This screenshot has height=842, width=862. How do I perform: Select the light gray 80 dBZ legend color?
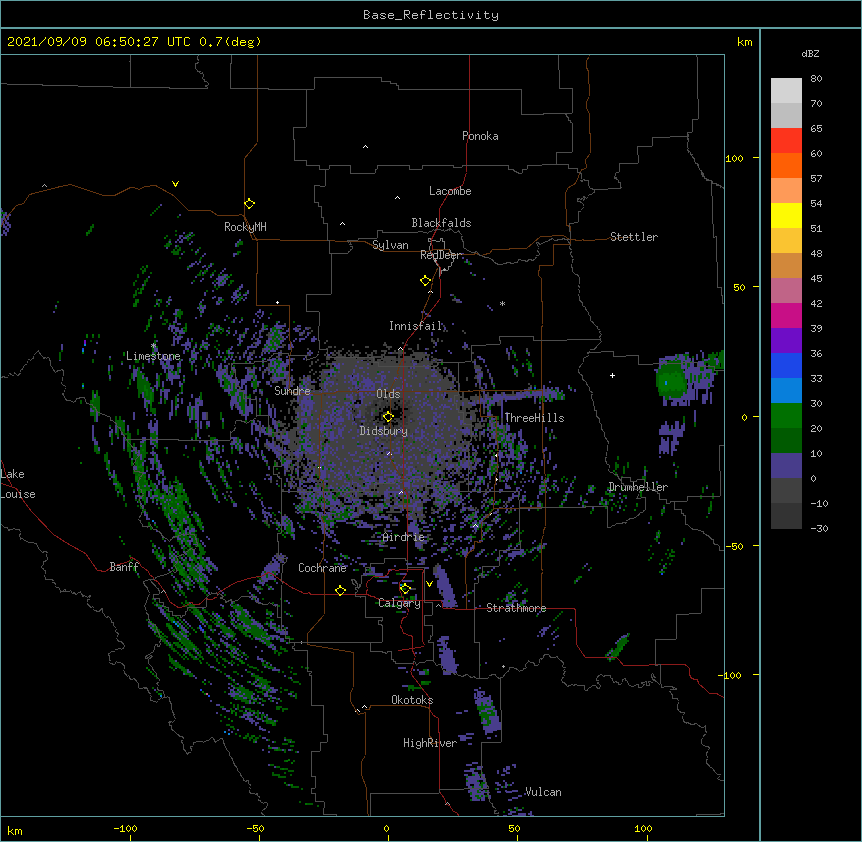pos(786,91)
